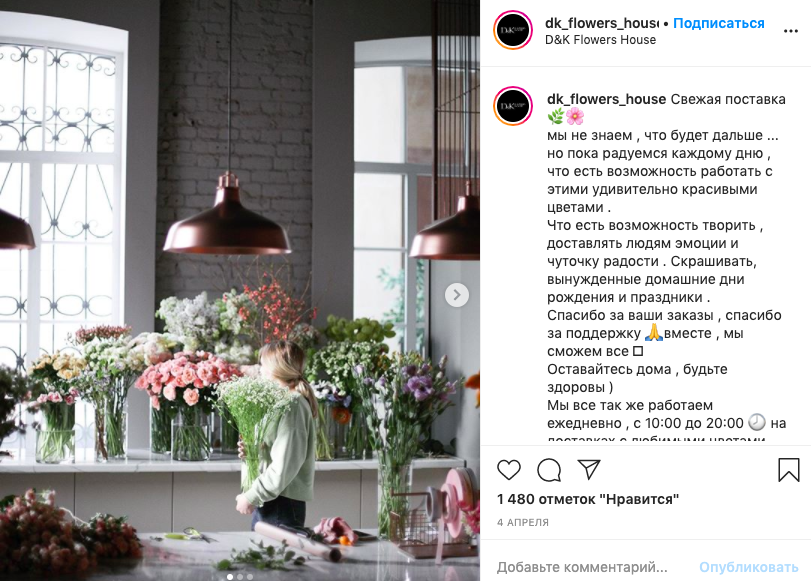Share post with paper plane icon
The image size is (811, 581).
pyautogui.click(x=589, y=469)
